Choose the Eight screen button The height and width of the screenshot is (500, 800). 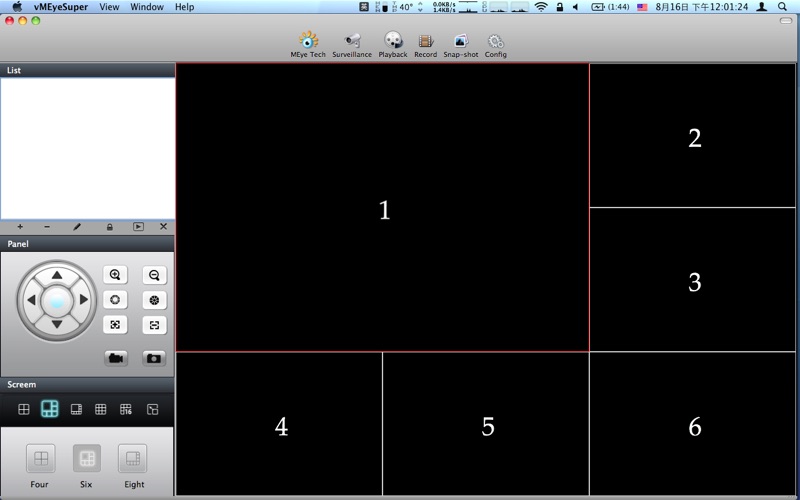pos(133,458)
